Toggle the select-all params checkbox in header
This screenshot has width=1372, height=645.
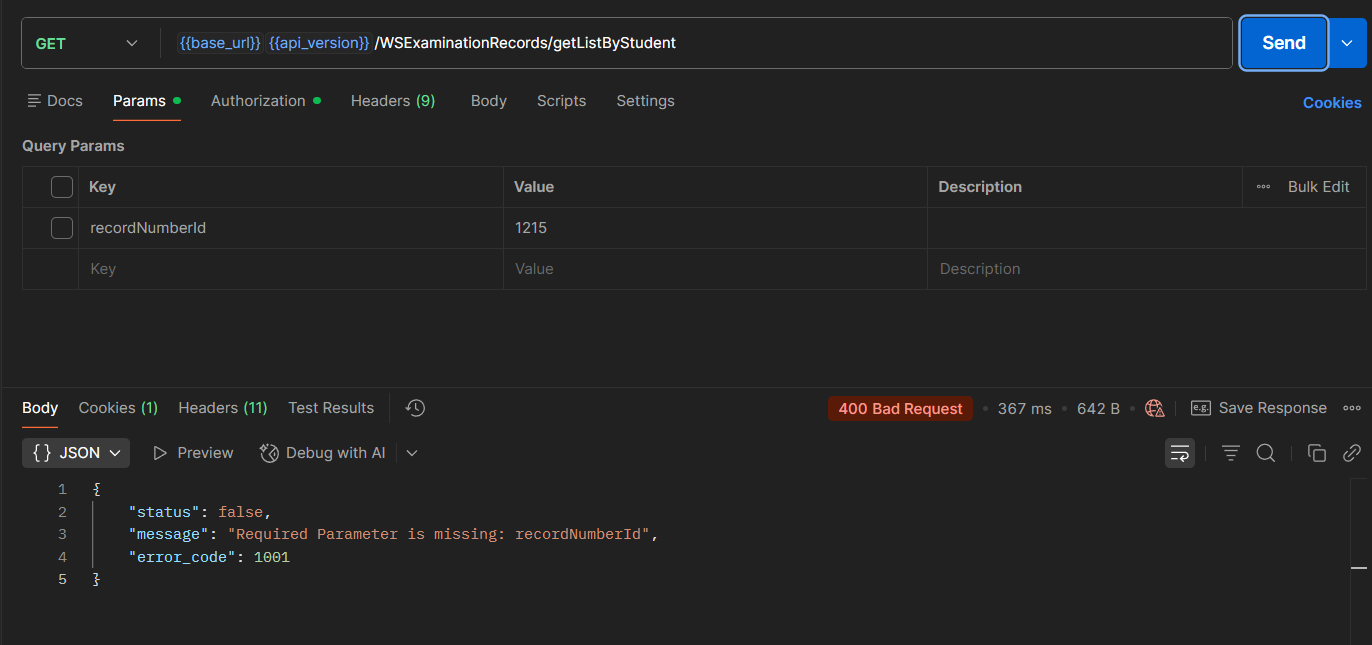[62, 187]
